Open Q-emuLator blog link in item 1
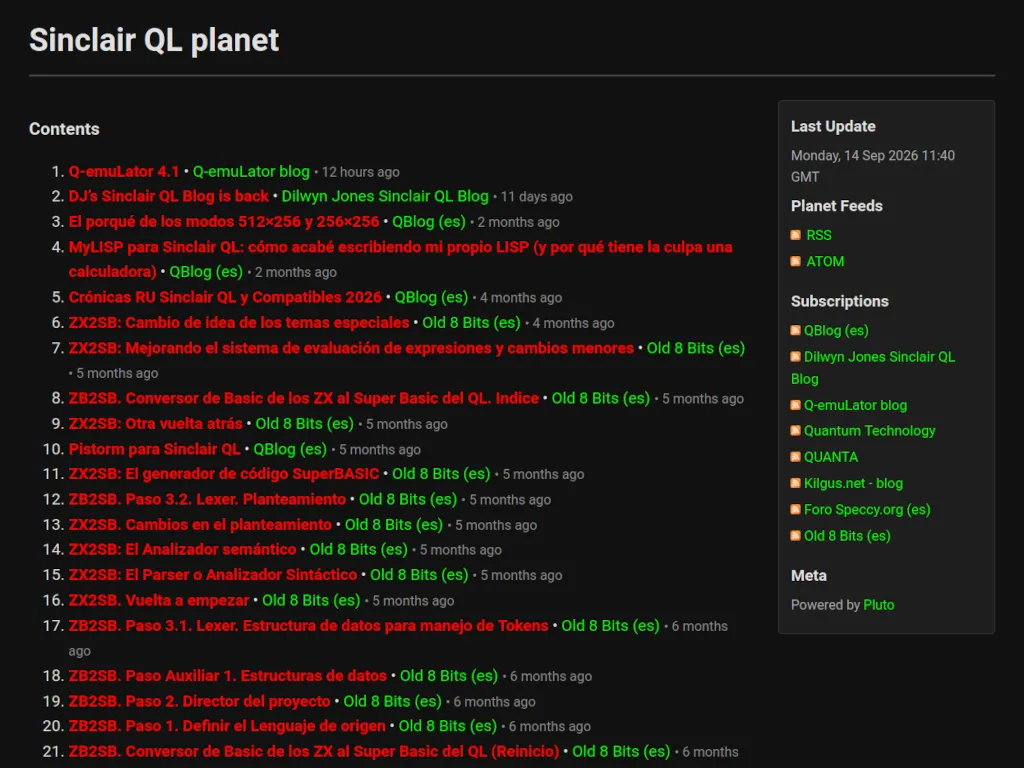The image size is (1024, 768). (x=251, y=172)
